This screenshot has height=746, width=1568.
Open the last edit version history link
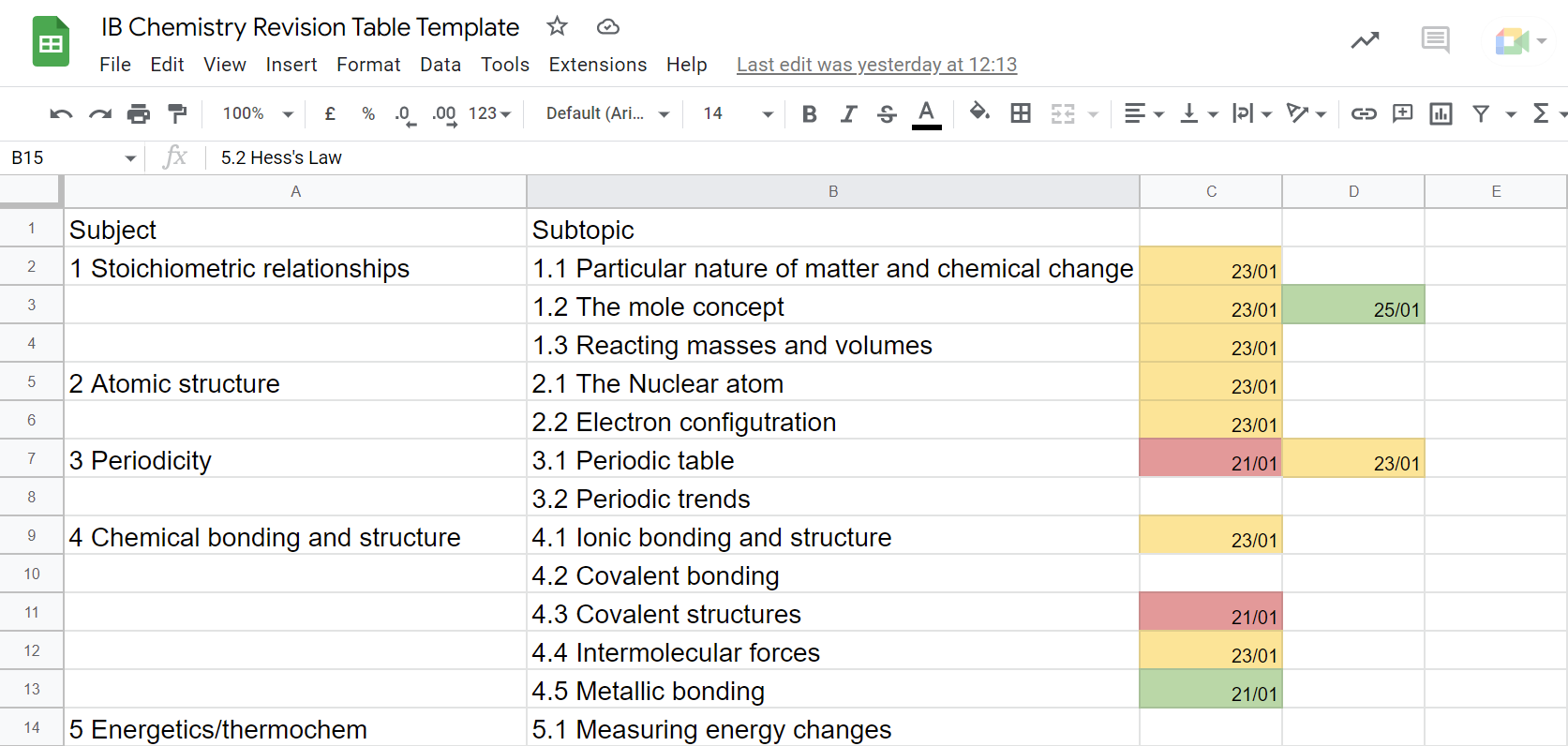tap(876, 65)
